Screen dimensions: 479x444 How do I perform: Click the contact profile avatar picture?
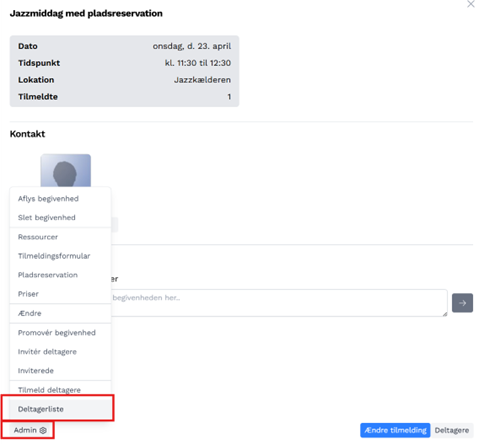(x=66, y=170)
